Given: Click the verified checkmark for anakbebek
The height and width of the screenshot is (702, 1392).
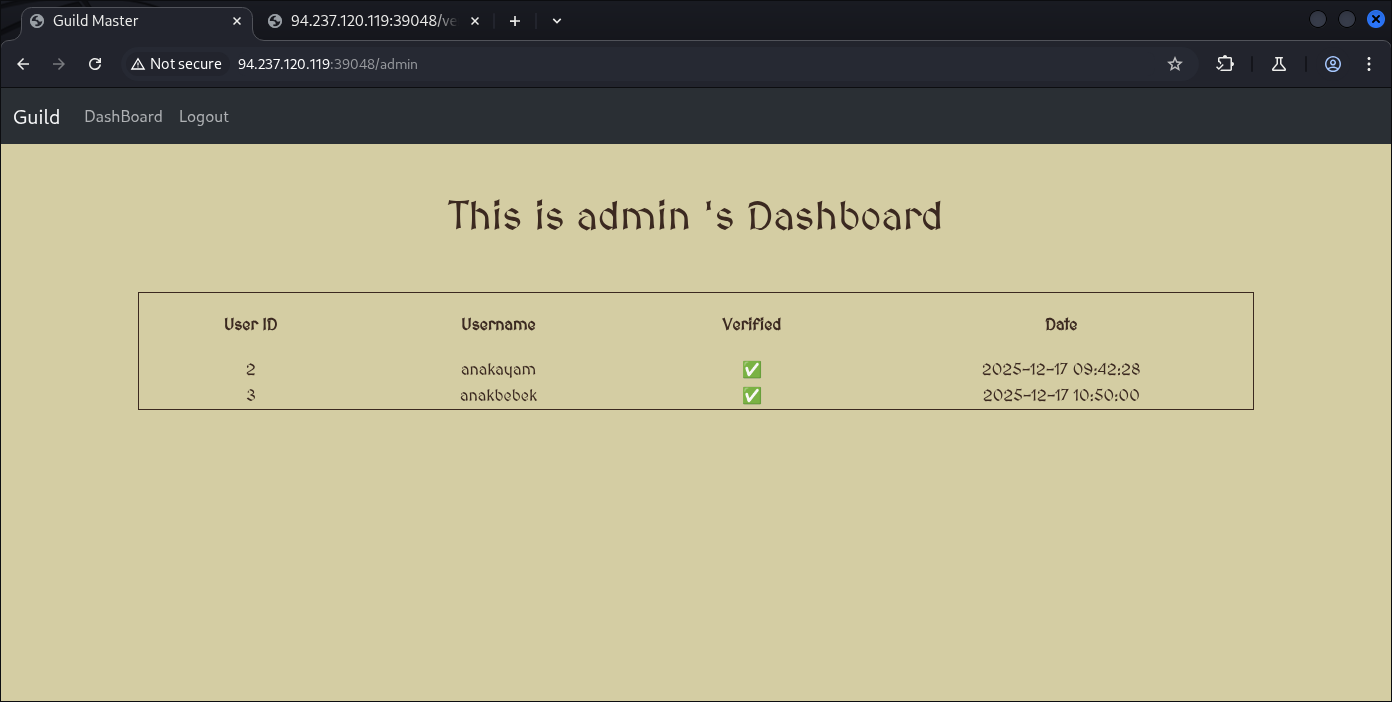Looking at the screenshot, I should pyautogui.click(x=752, y=396).
